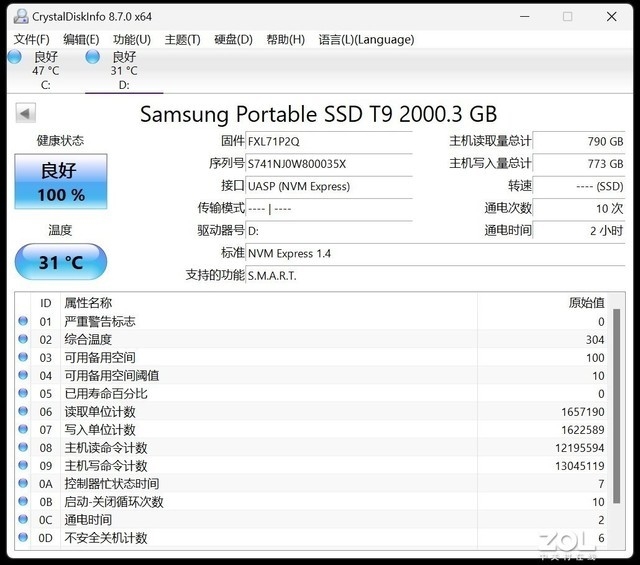
Task: Click status dot for 严重警告标志 row
Action: [24, 322]
